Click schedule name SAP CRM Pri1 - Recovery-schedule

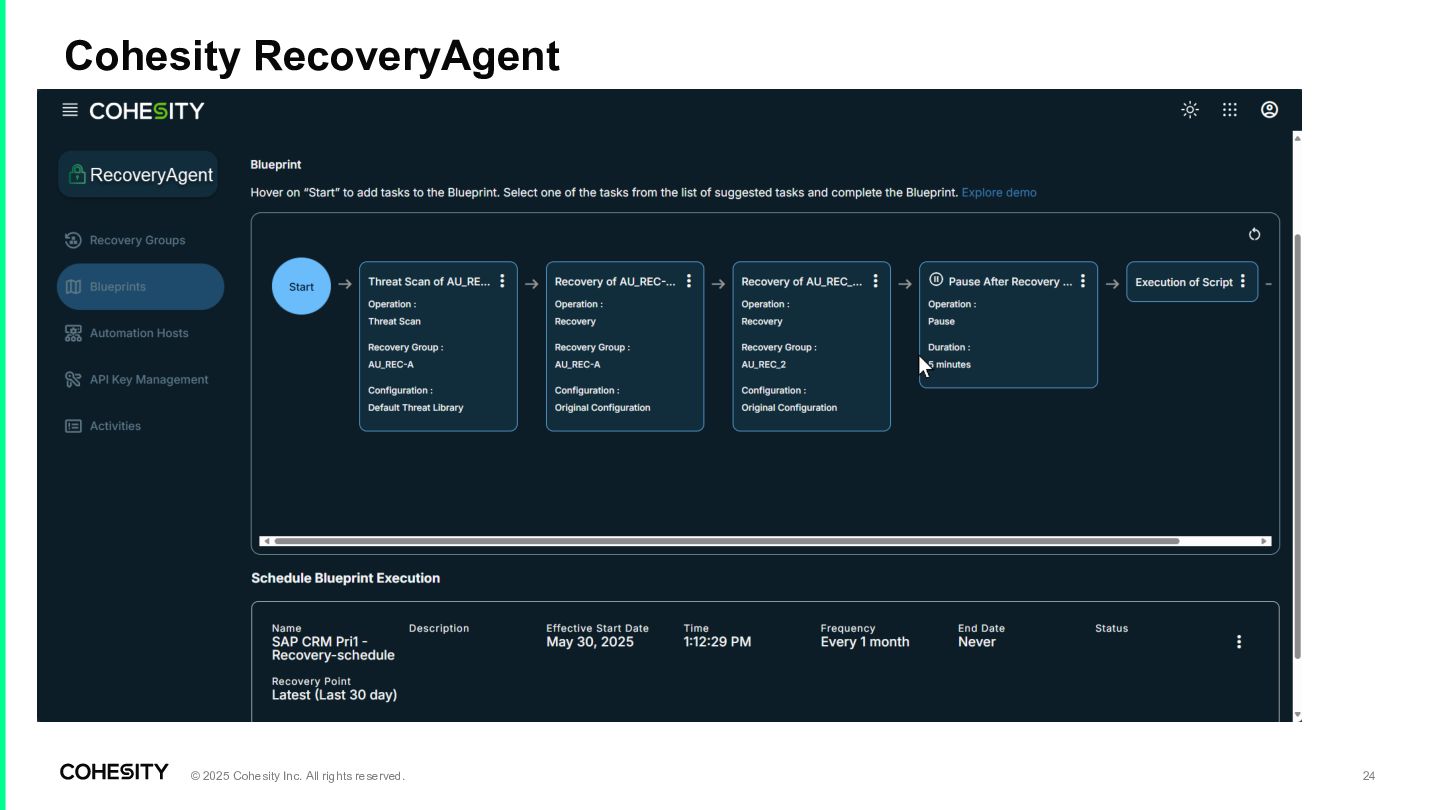coord(333,648)
